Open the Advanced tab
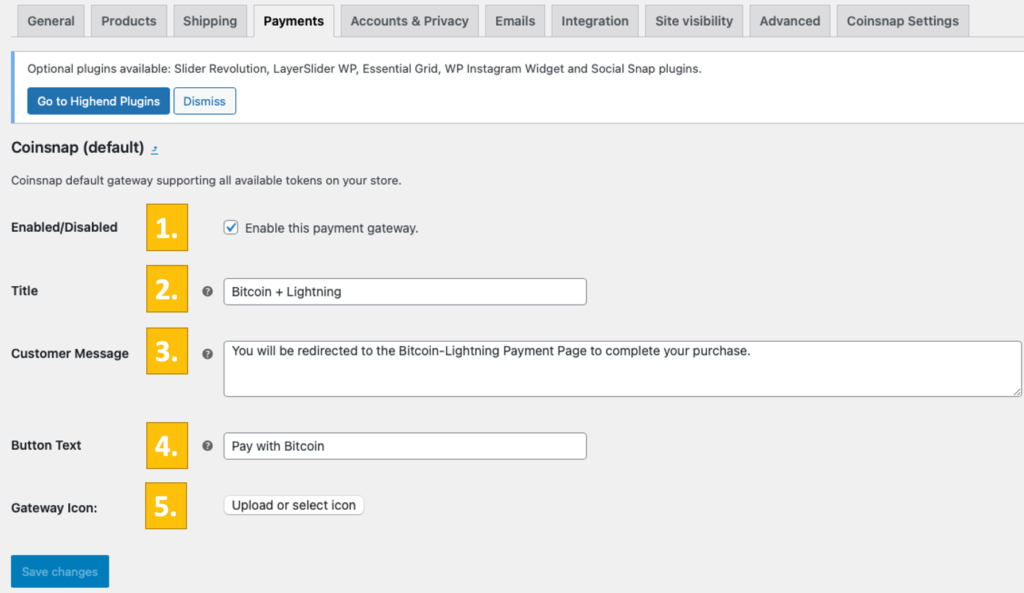Viewport: 1024px width, 593px height. 789,21
